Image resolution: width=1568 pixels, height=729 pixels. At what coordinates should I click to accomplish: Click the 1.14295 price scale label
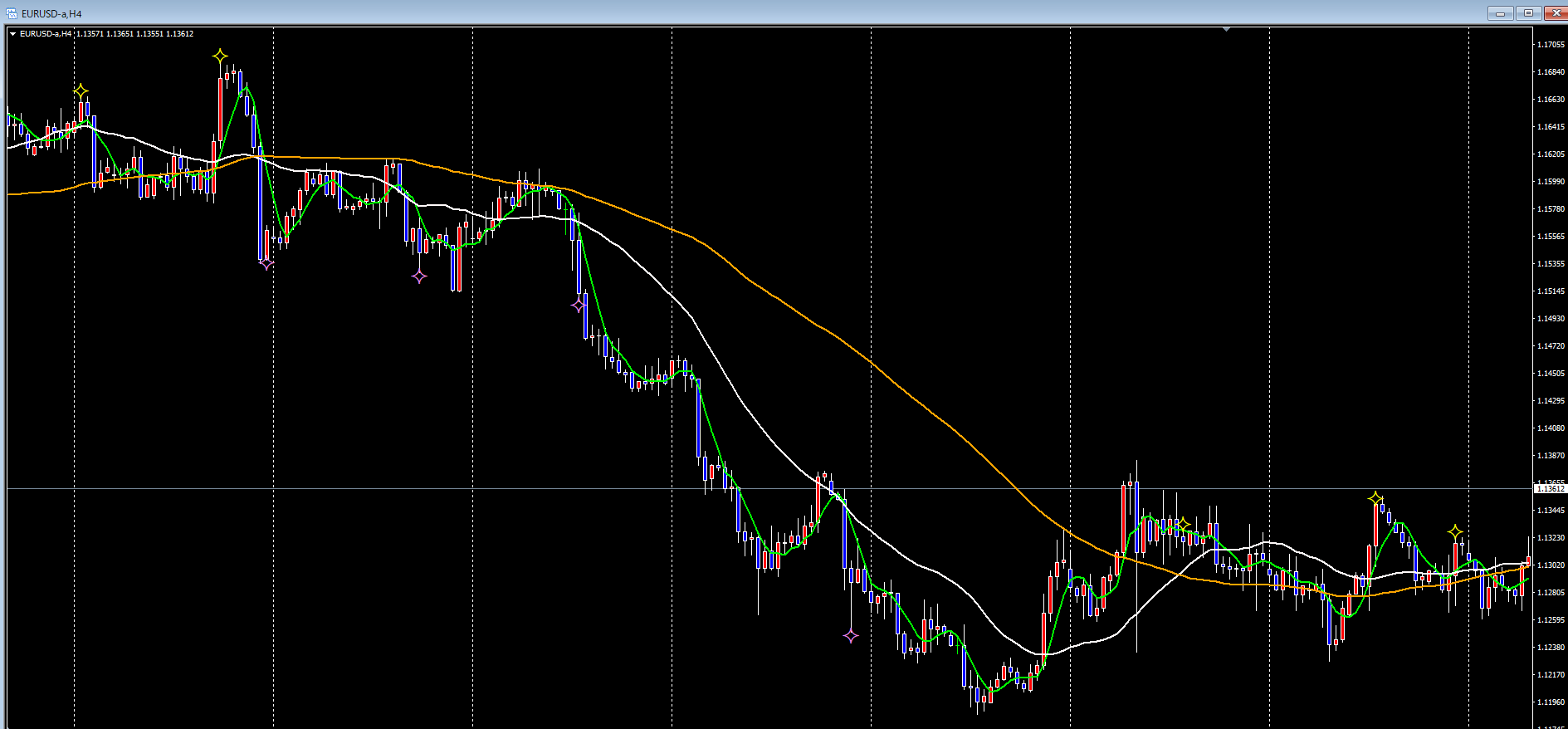[1551, 401]
